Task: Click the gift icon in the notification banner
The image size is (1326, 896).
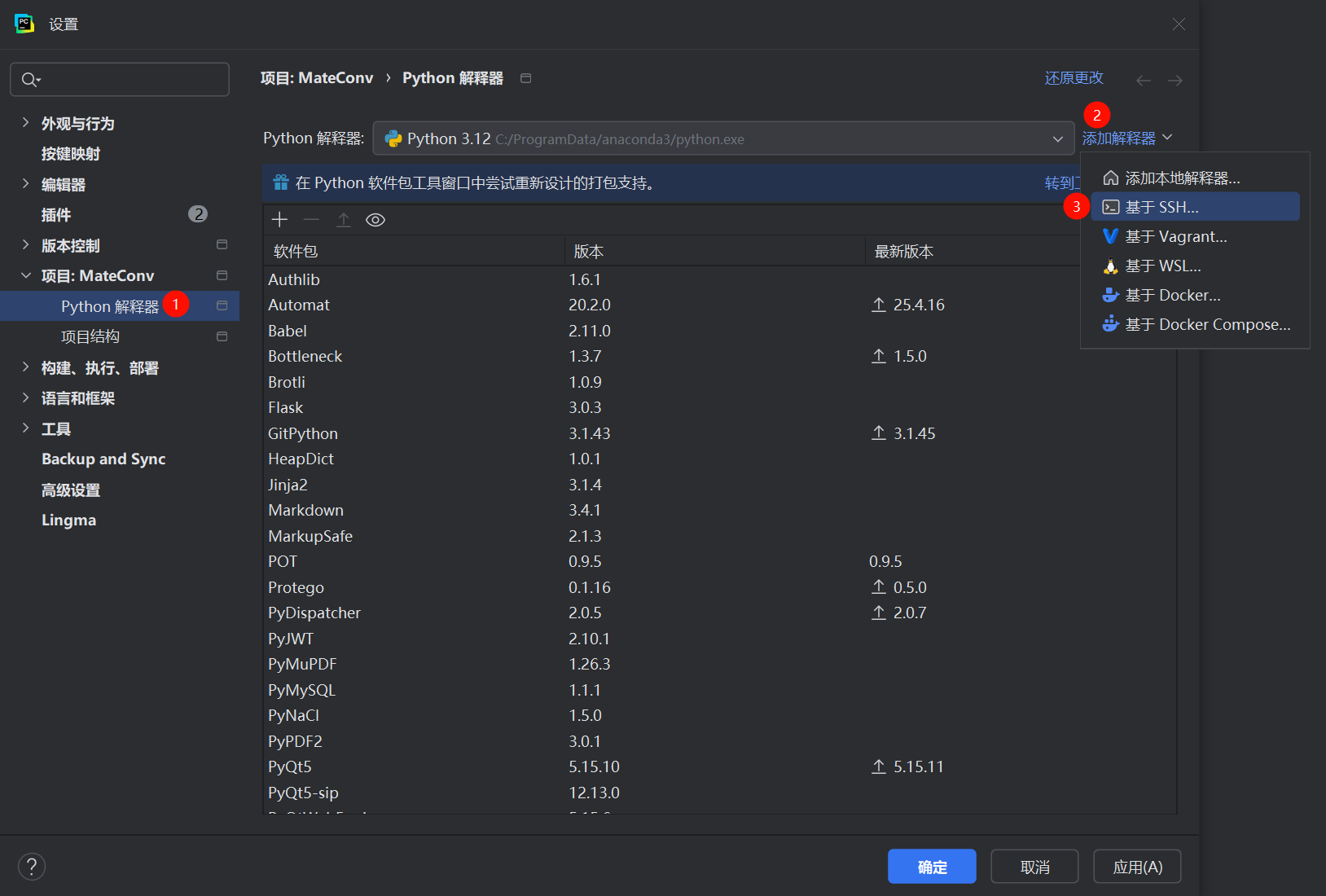Action: coord(281,182)
